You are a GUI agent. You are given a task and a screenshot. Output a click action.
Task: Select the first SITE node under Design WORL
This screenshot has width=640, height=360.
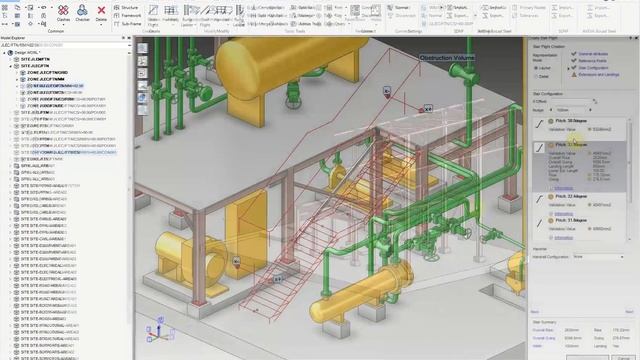click(35, 59)
